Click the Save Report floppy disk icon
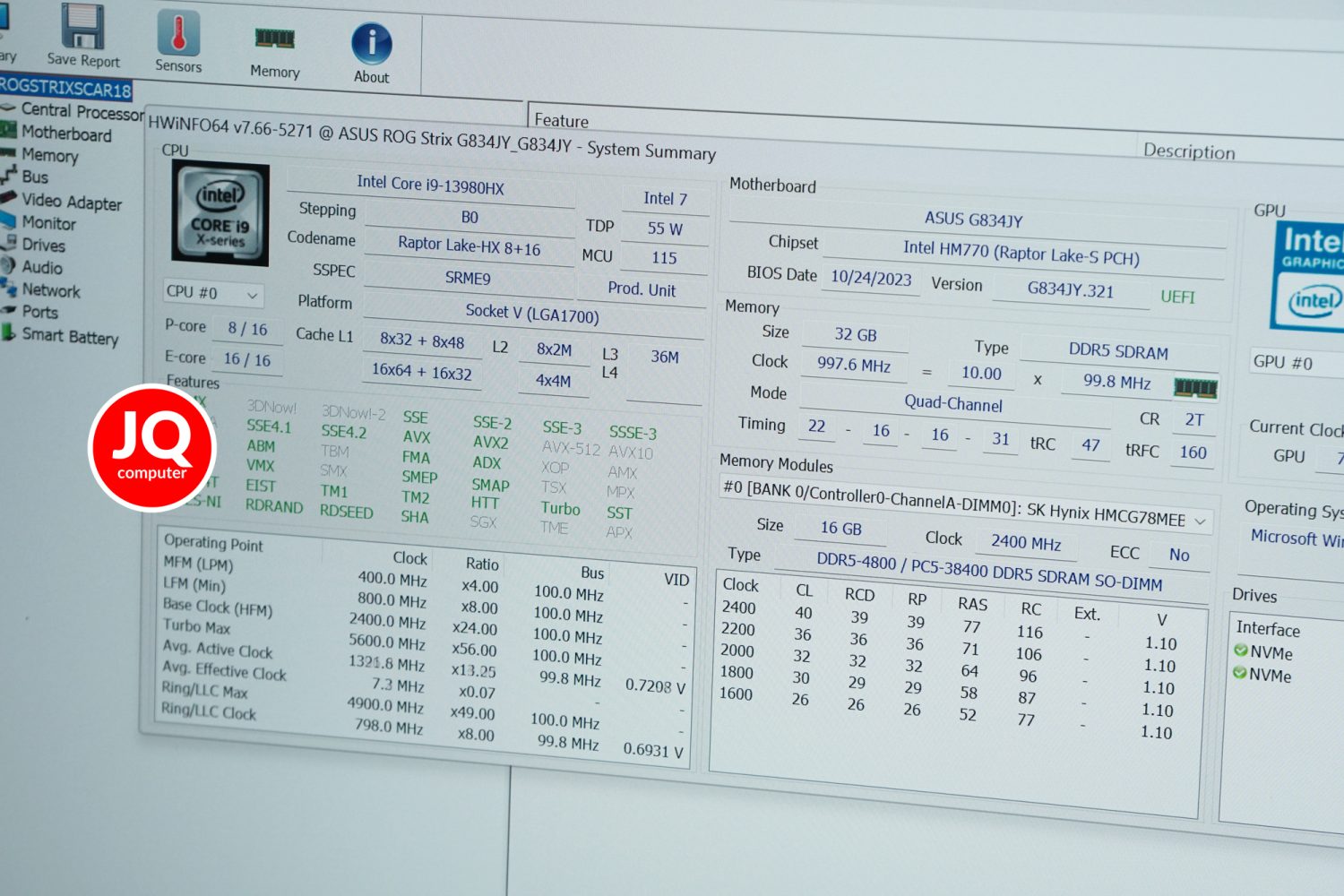Viewport: 1344px width, 896px height. tap(82, 27)
